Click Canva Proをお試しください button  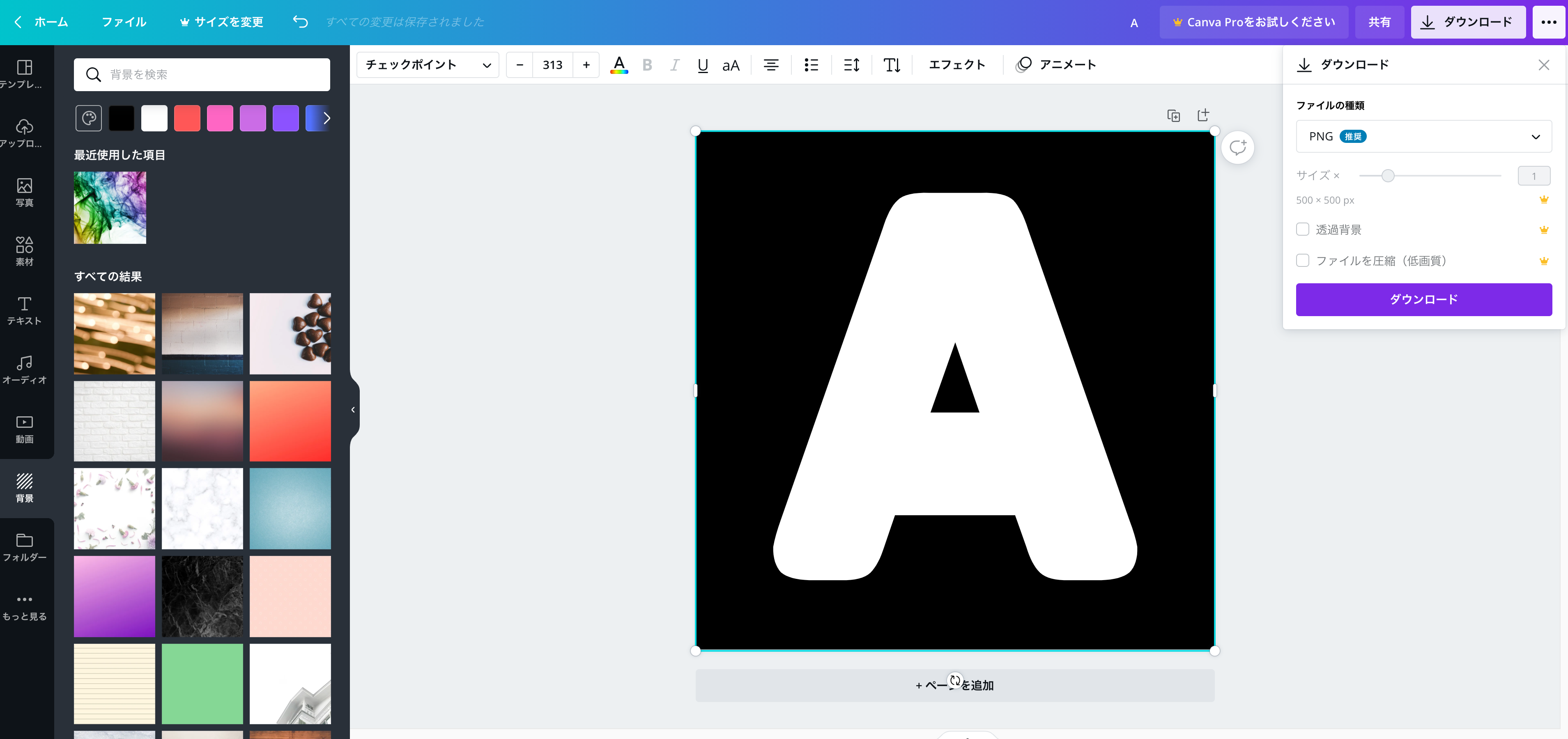(x=1253, y=22)
